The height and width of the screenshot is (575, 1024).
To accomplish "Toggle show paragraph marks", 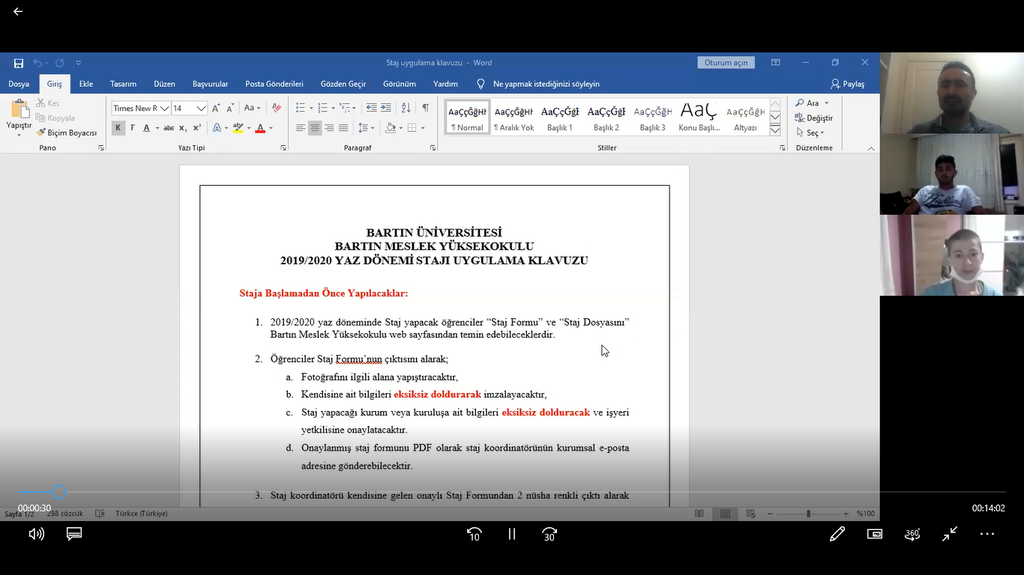I will click(425, 108).
